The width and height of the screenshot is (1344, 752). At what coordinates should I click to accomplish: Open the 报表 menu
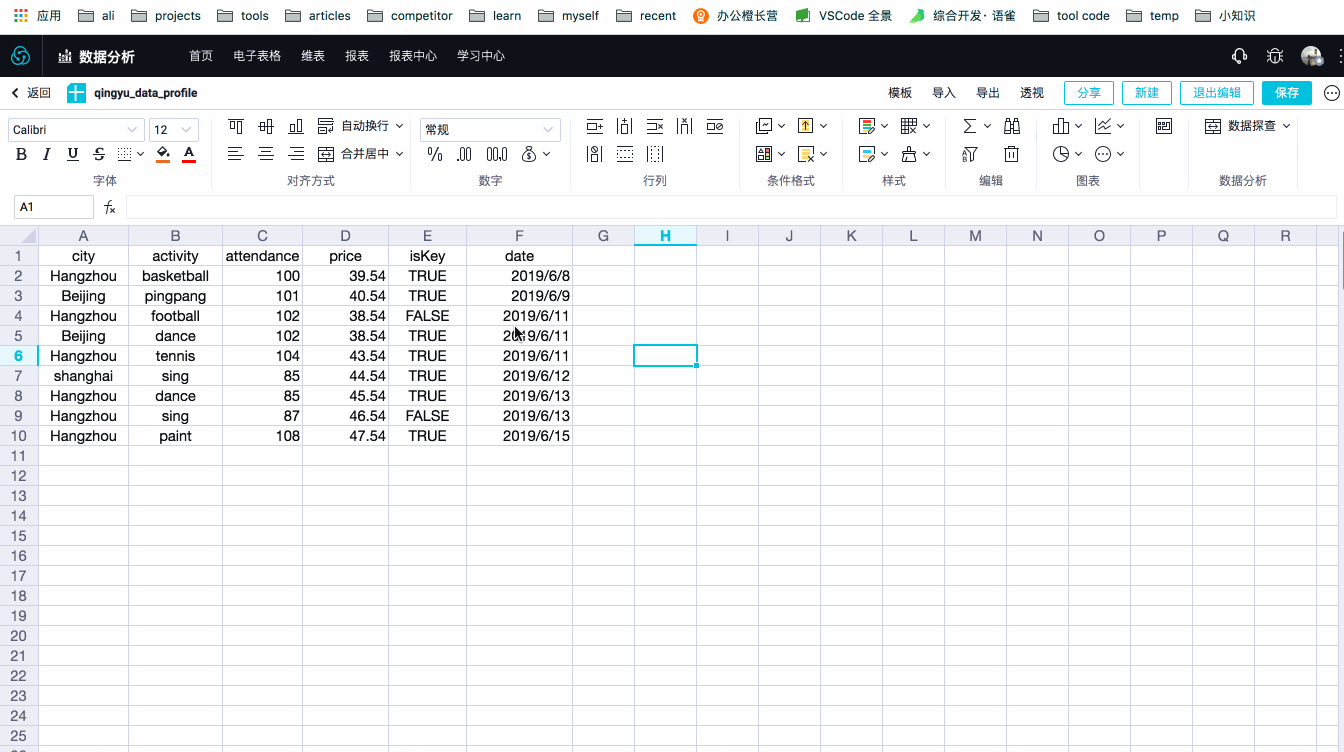(357, 56)
